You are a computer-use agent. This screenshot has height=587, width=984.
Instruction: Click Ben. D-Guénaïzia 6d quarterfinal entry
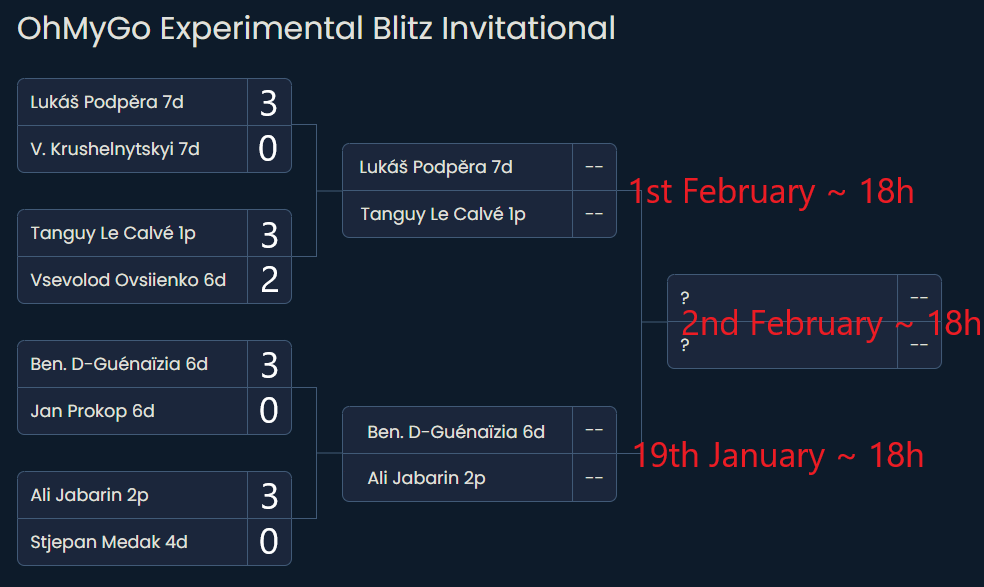pyautogui.click(x=132, y=364)
